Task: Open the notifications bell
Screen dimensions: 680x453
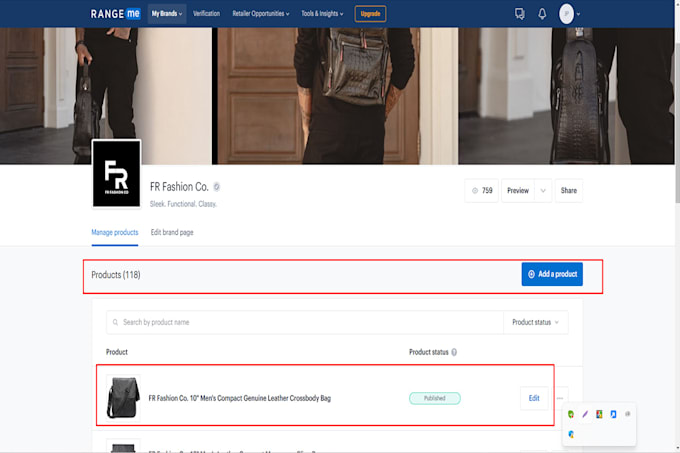Action: tap(542, 14)
